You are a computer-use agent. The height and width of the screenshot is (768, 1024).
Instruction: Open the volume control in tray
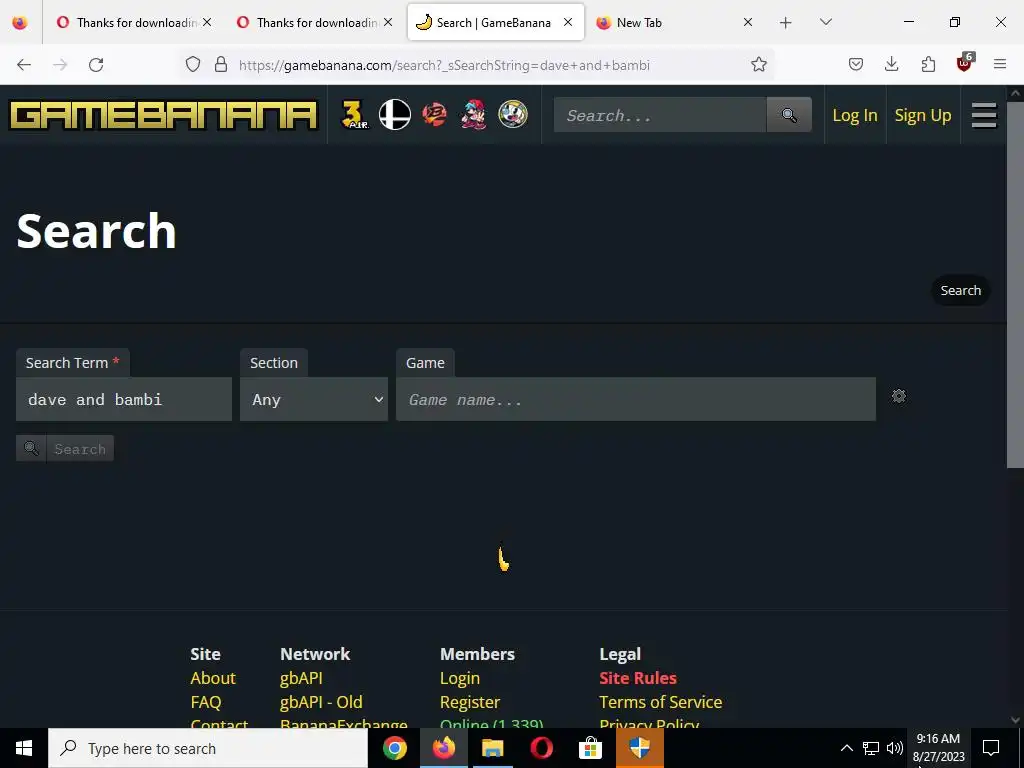(895, 748)
